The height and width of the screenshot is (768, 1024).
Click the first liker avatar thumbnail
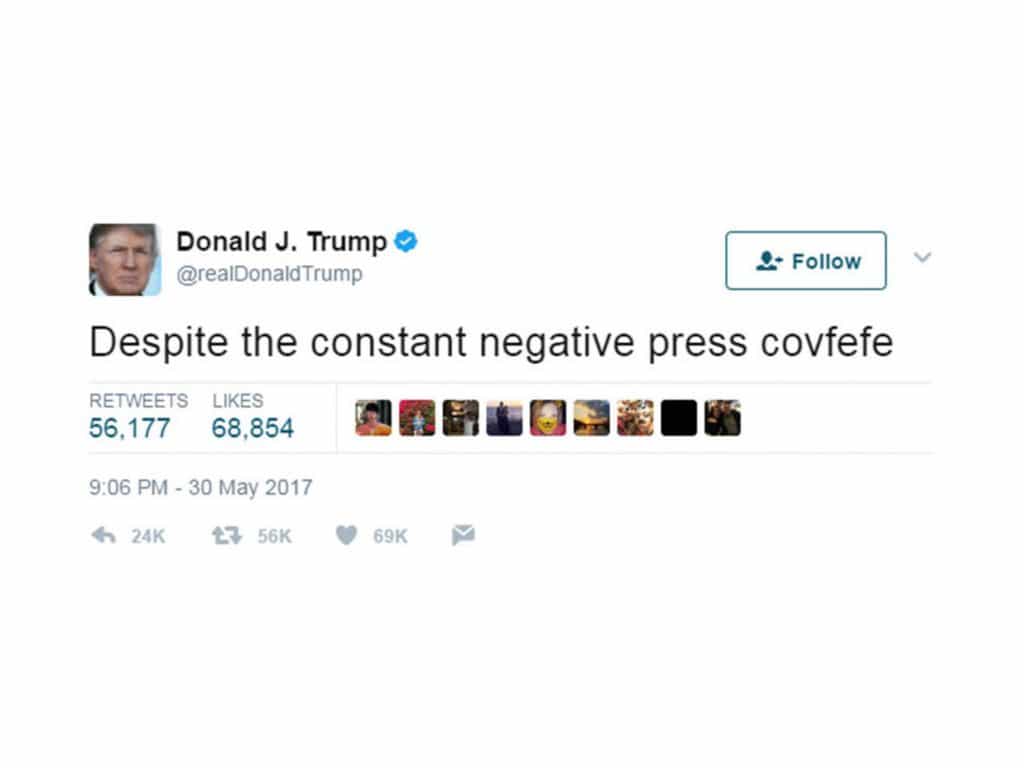coord(374,418)
